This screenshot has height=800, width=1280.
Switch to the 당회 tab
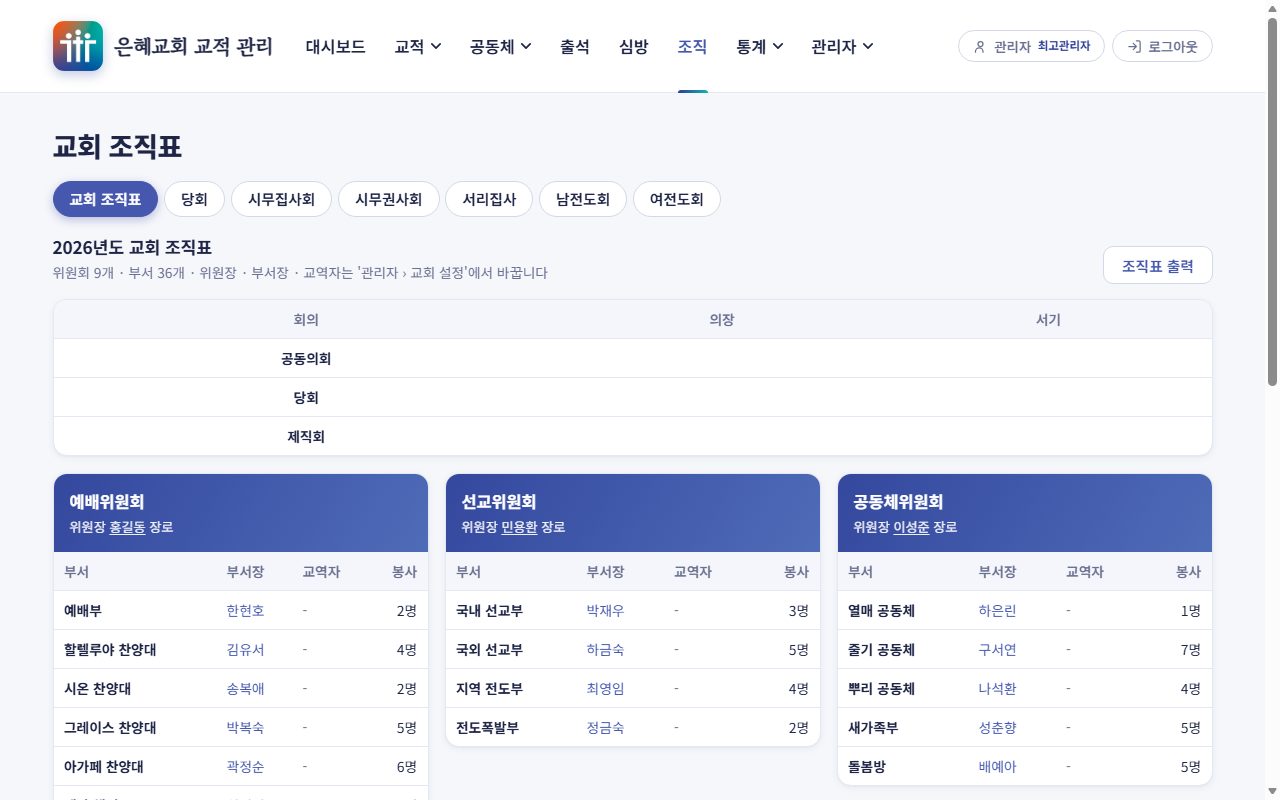[x=194, y=199]
